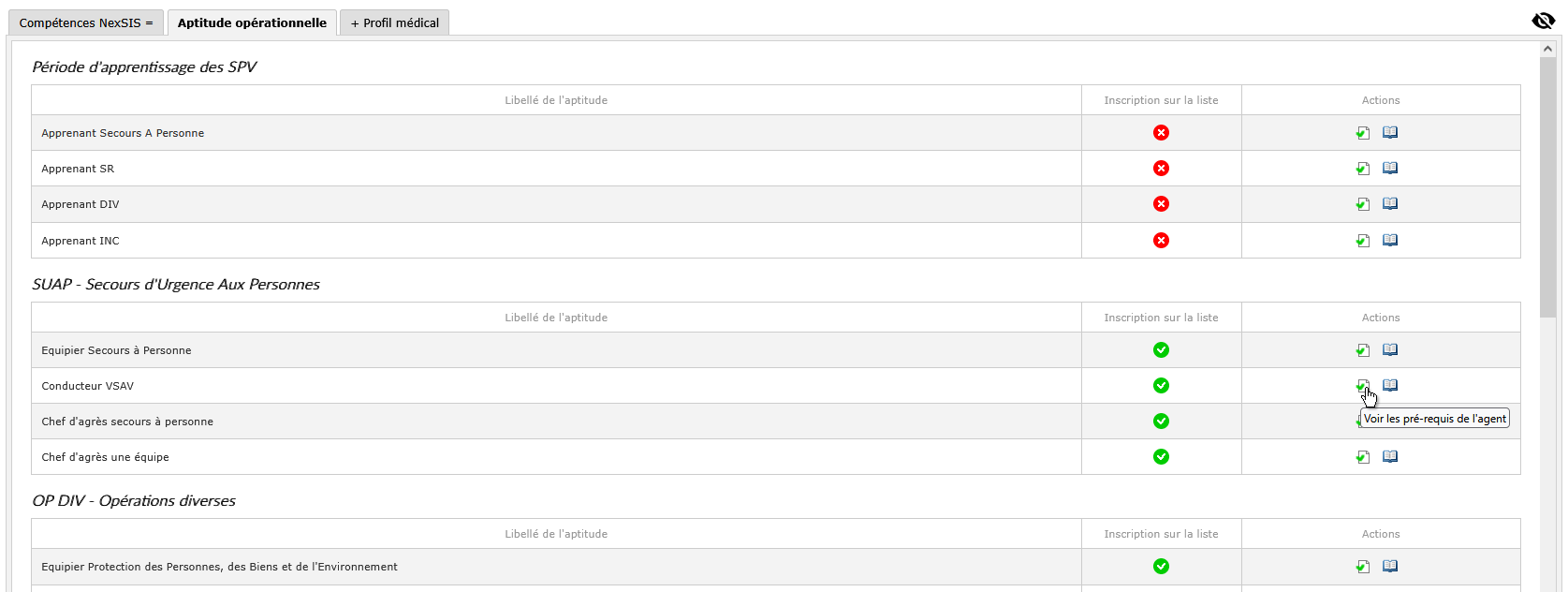Open the book icon for Apprenant SR
The height and width of the screenshot is (592, 1568).
coord(1390,169)
